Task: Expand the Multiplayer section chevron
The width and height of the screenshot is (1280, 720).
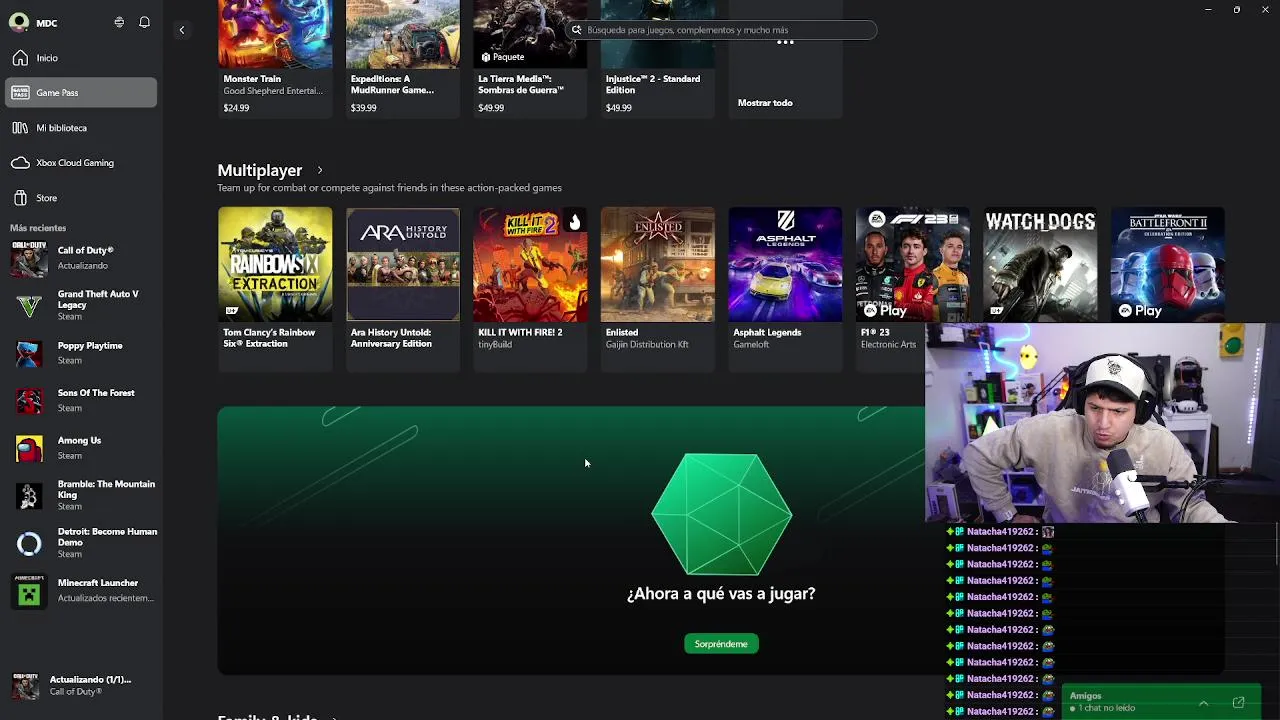Action: coord(320,170)
